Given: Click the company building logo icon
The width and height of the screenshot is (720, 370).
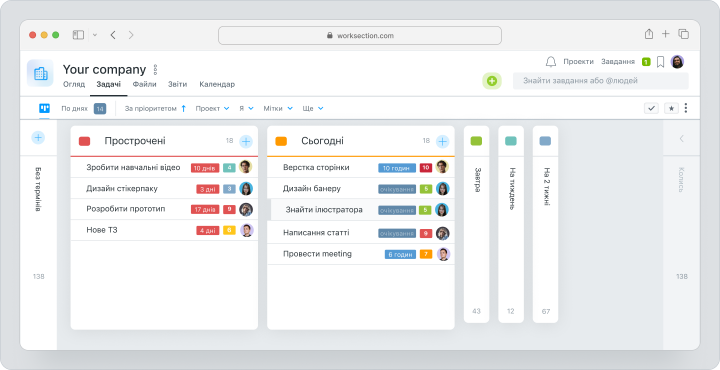Looking at the screenshot, I should 40,73.
